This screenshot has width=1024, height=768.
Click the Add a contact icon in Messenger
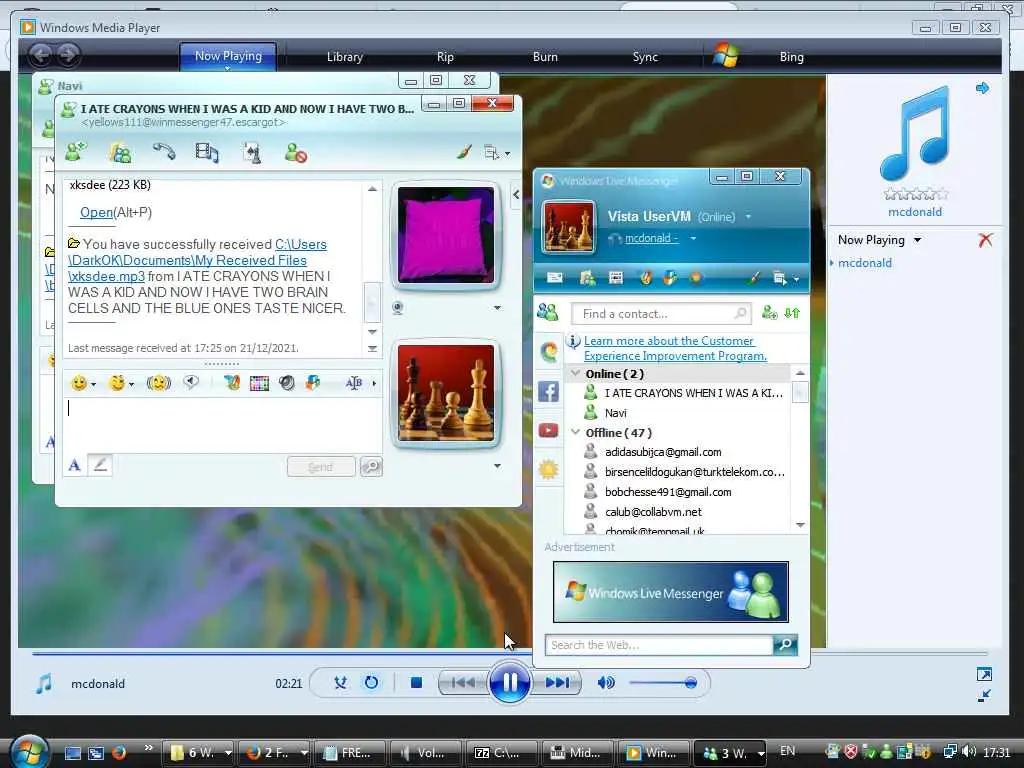pos(769,313)
